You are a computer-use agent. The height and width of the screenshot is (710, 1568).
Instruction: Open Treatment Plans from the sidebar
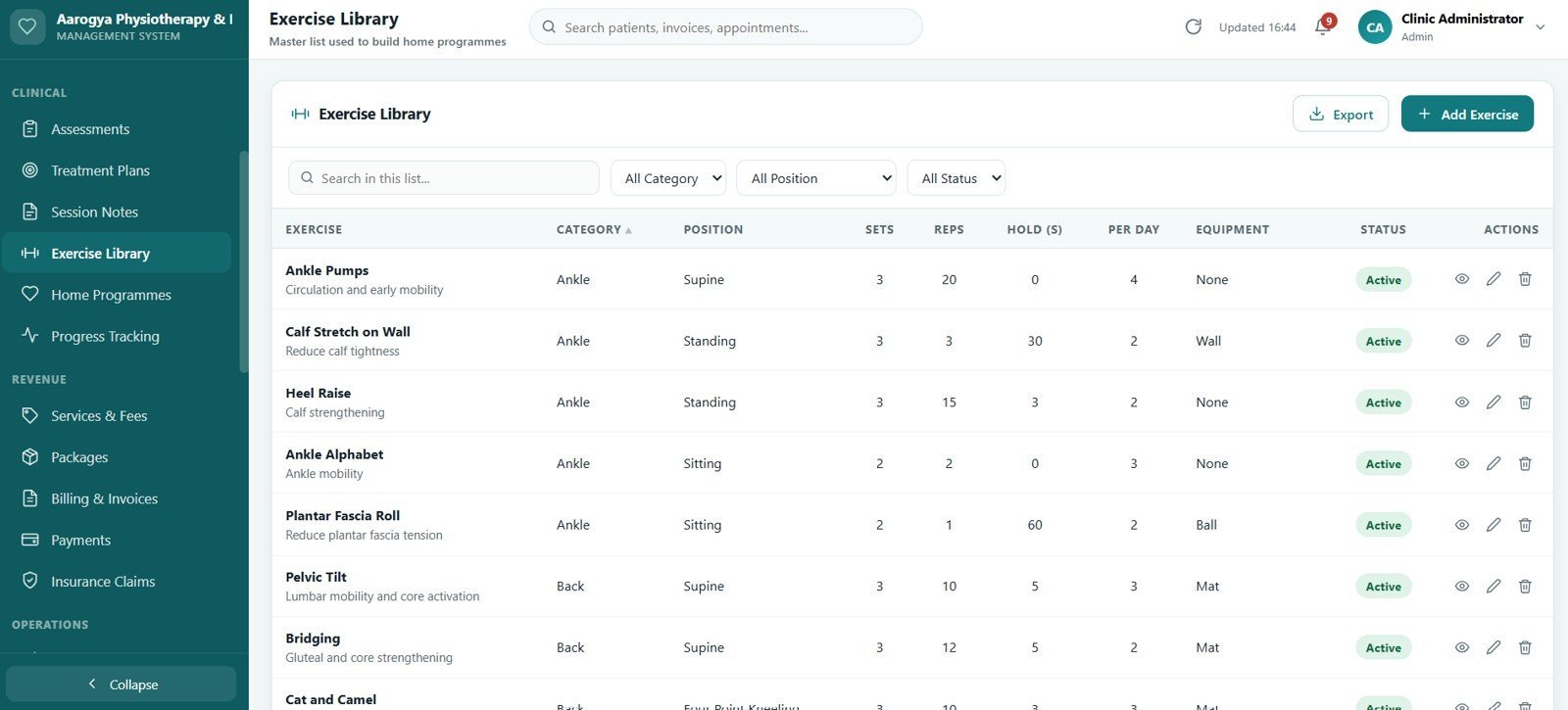(x=117, y=170)
